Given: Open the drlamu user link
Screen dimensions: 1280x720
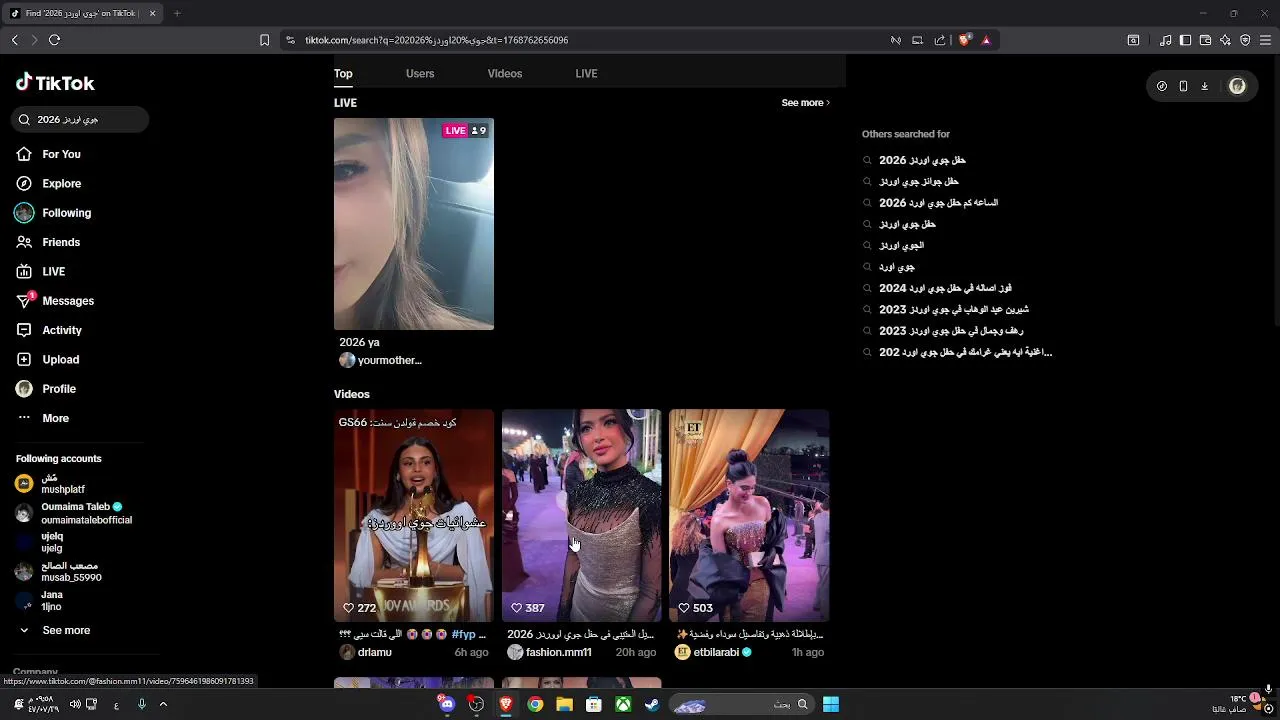Looking at the screenshot, I should click(x=366, y=652).
